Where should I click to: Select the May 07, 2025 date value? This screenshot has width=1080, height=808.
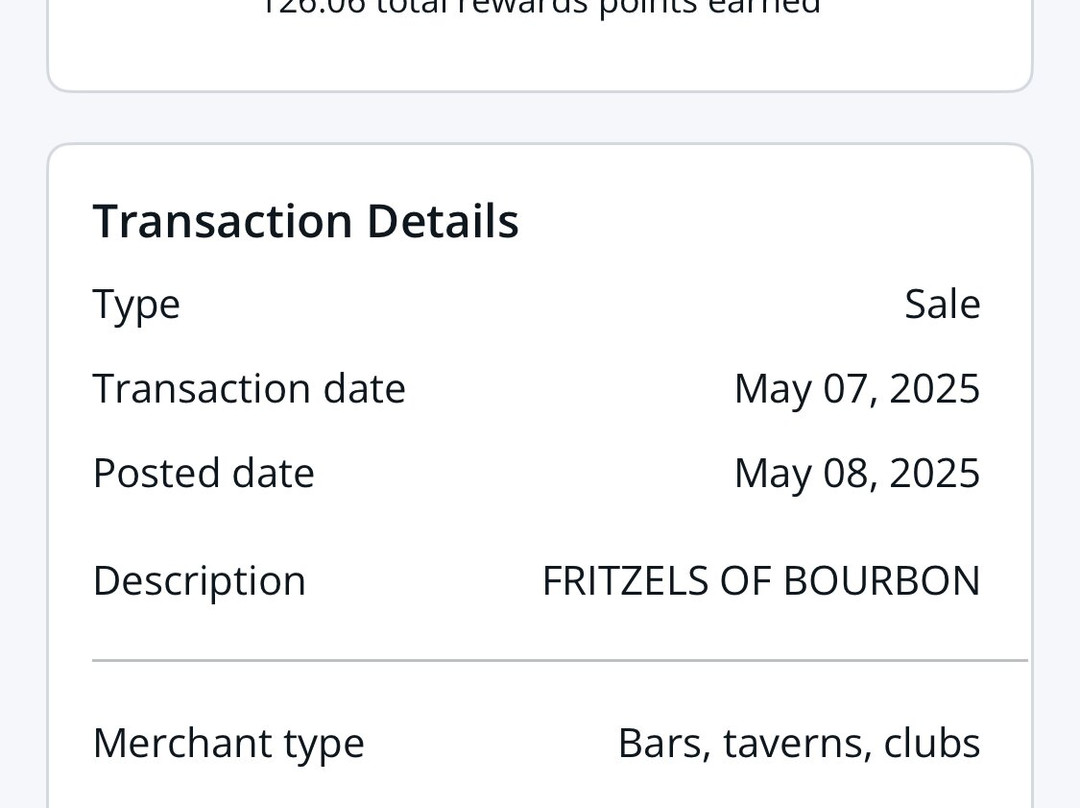(x=856, y=389)
